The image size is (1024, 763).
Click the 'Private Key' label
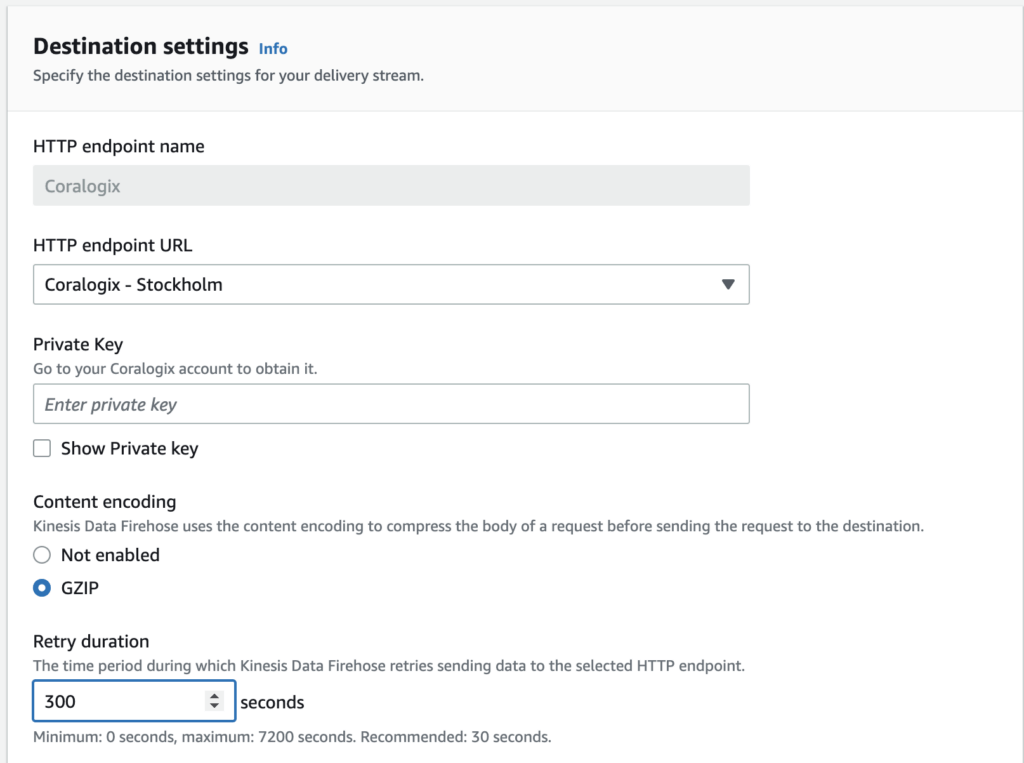coord(78,344)
